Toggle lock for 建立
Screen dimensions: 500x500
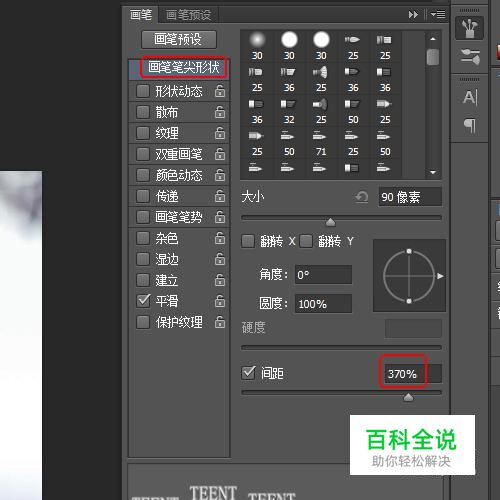(x=220, y=280)
